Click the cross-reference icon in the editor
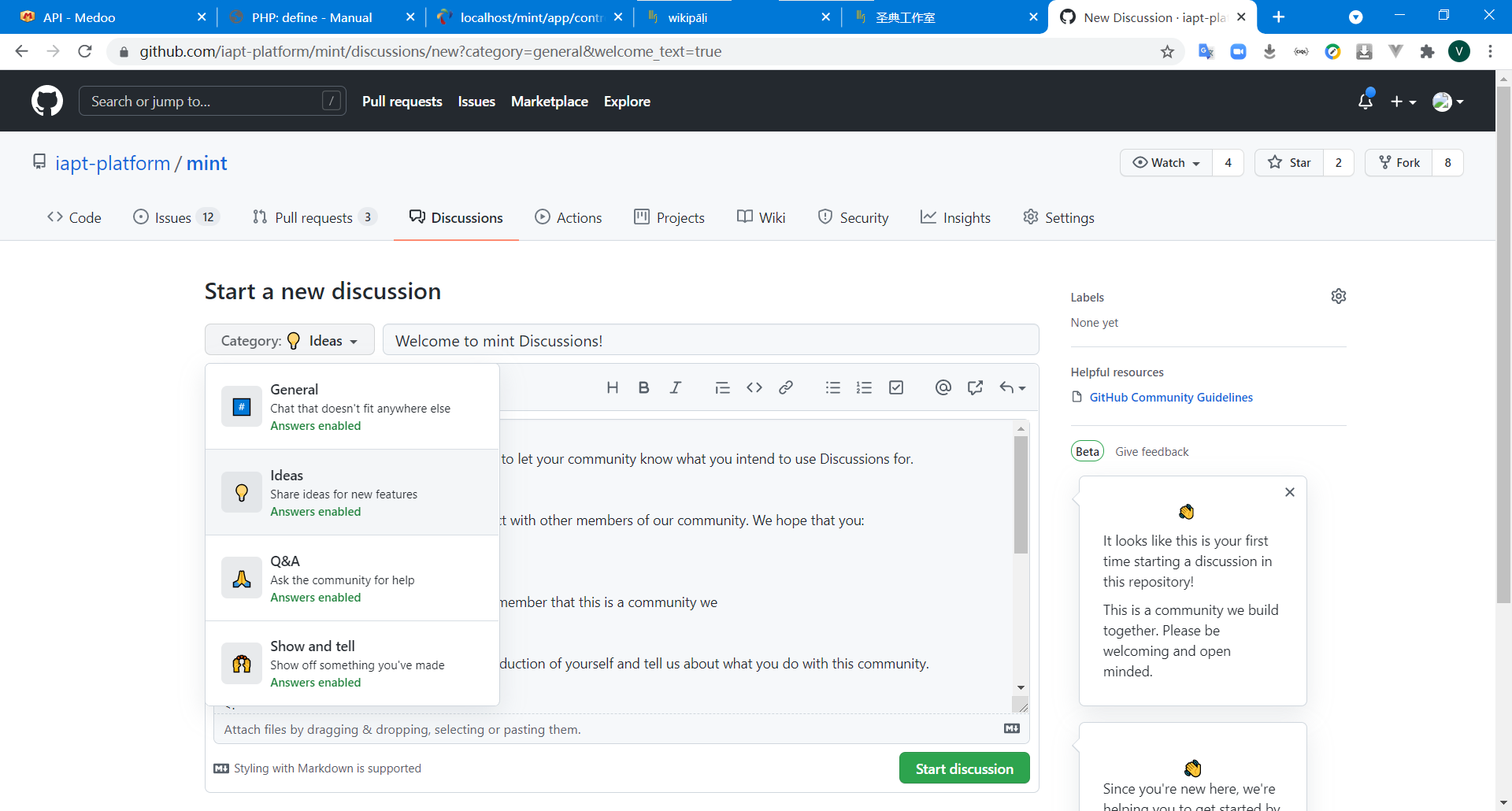This screenshot has height=811, width=1512. [975, 387]
